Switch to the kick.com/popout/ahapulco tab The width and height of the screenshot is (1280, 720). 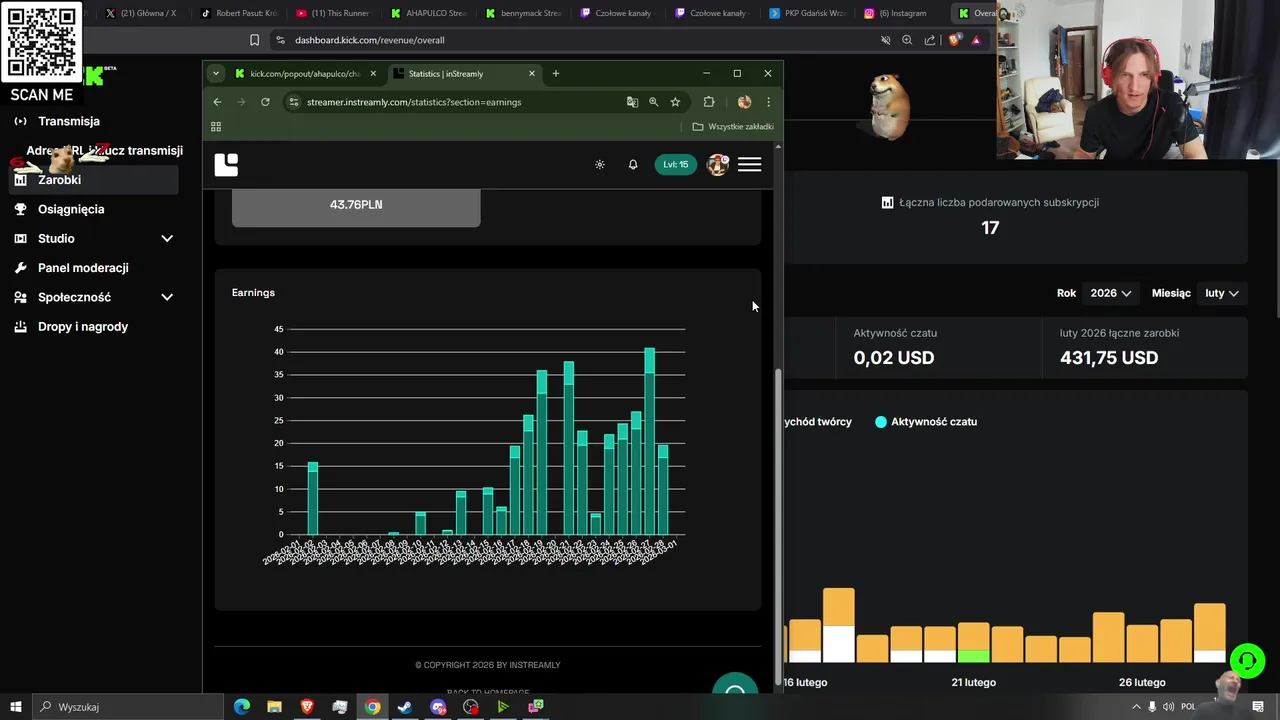(305, 74)
